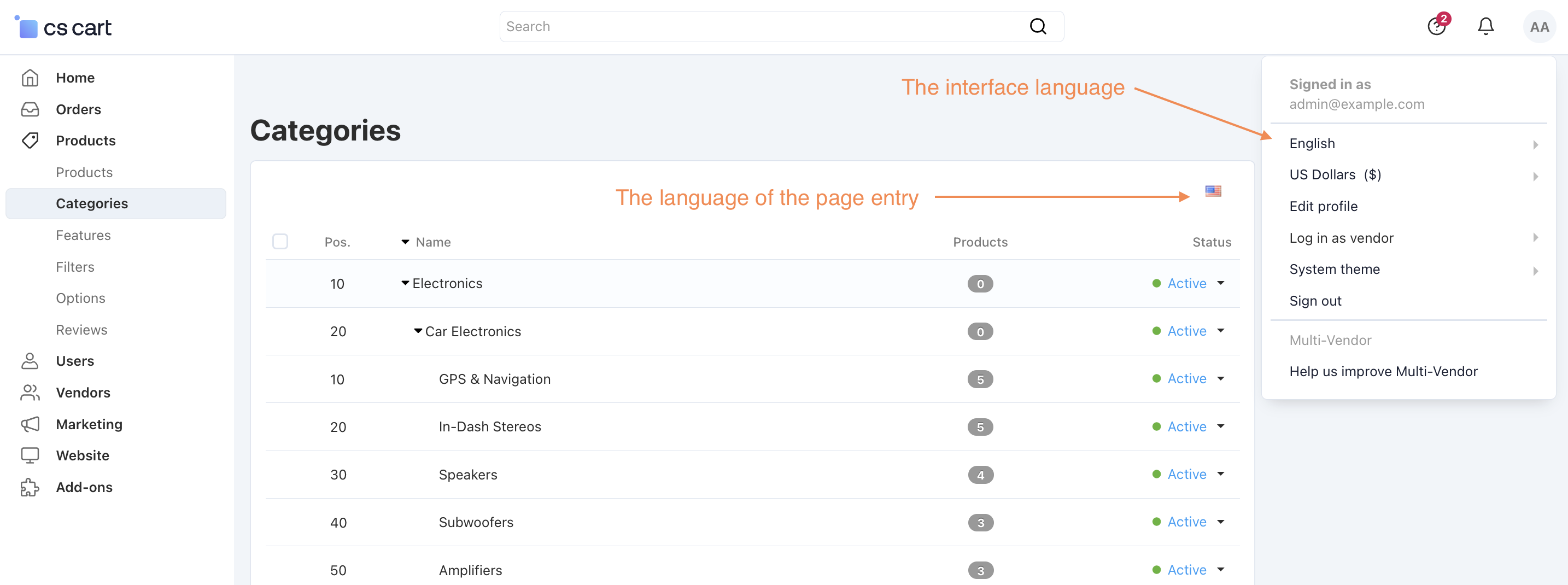The image size is (1568, 585).
Task: Click the AA user avatar
Action: point(1539,27)
